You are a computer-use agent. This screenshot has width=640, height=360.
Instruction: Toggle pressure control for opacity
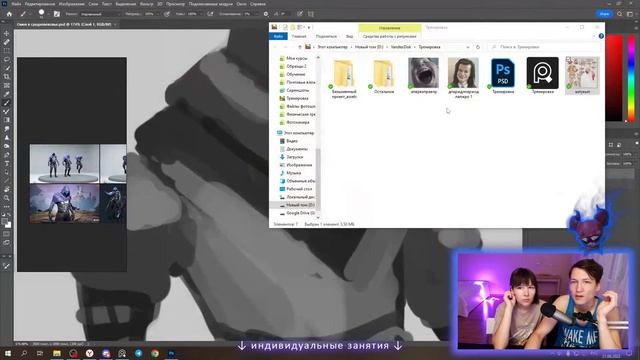click(167, 14)
